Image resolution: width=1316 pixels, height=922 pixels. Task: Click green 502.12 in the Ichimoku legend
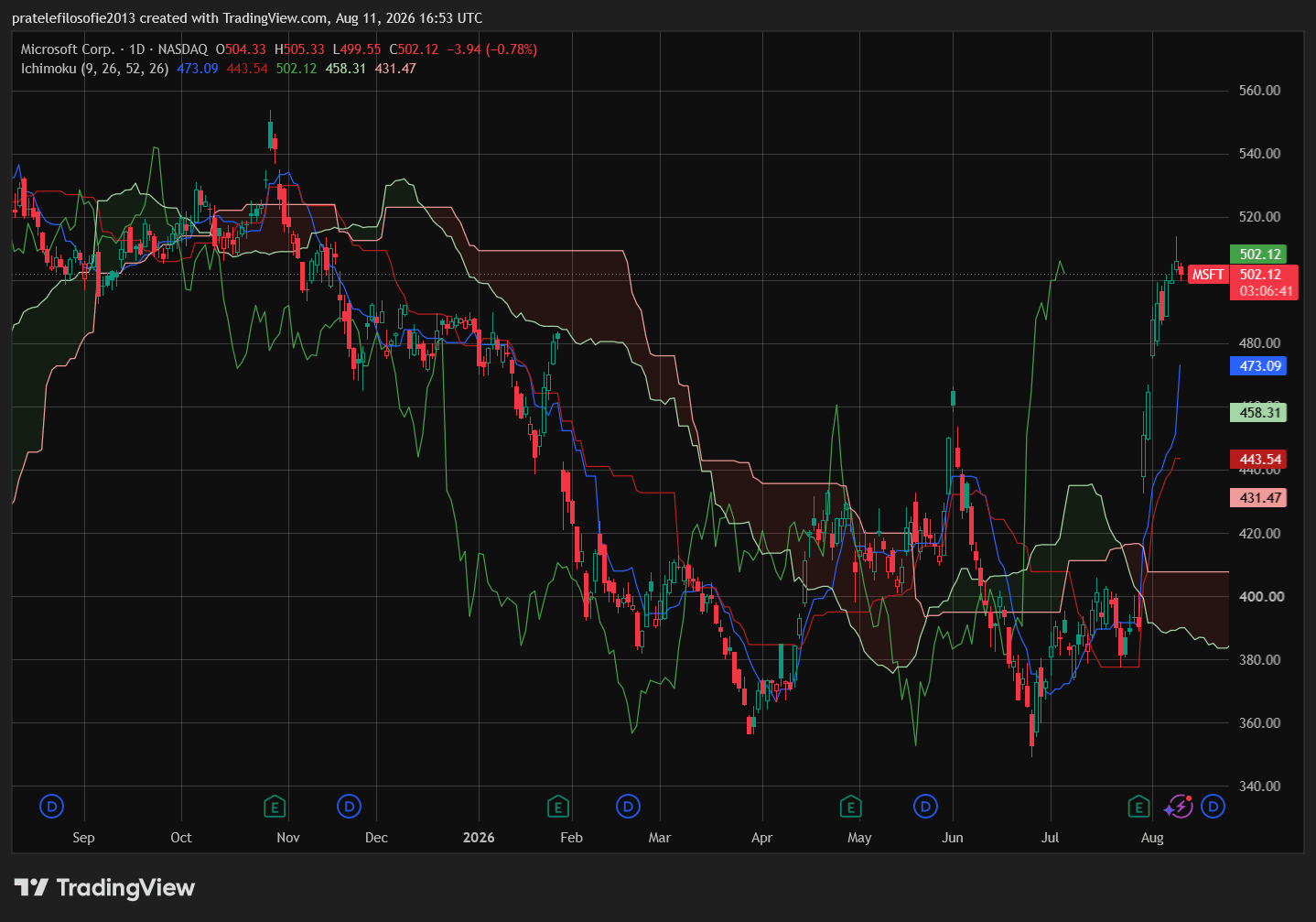click(297, 69)
